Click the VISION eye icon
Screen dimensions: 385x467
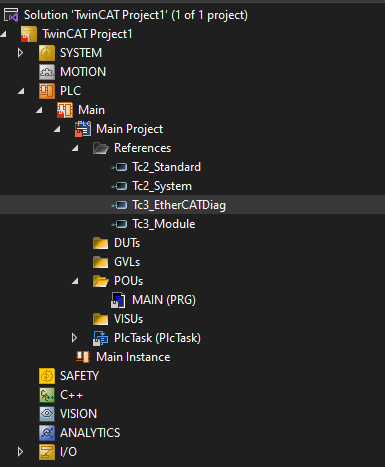(x=47, y=414)
